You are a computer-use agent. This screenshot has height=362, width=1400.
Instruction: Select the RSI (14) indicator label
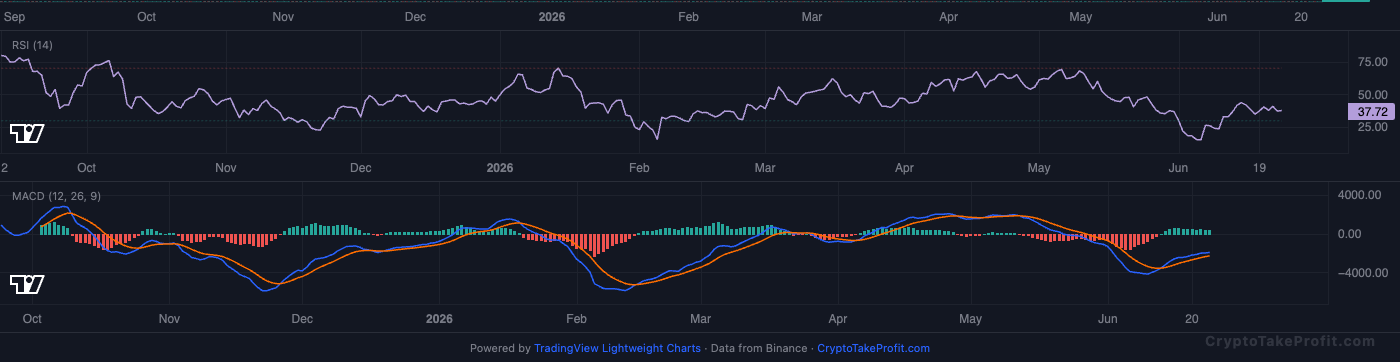click(32, 45)
